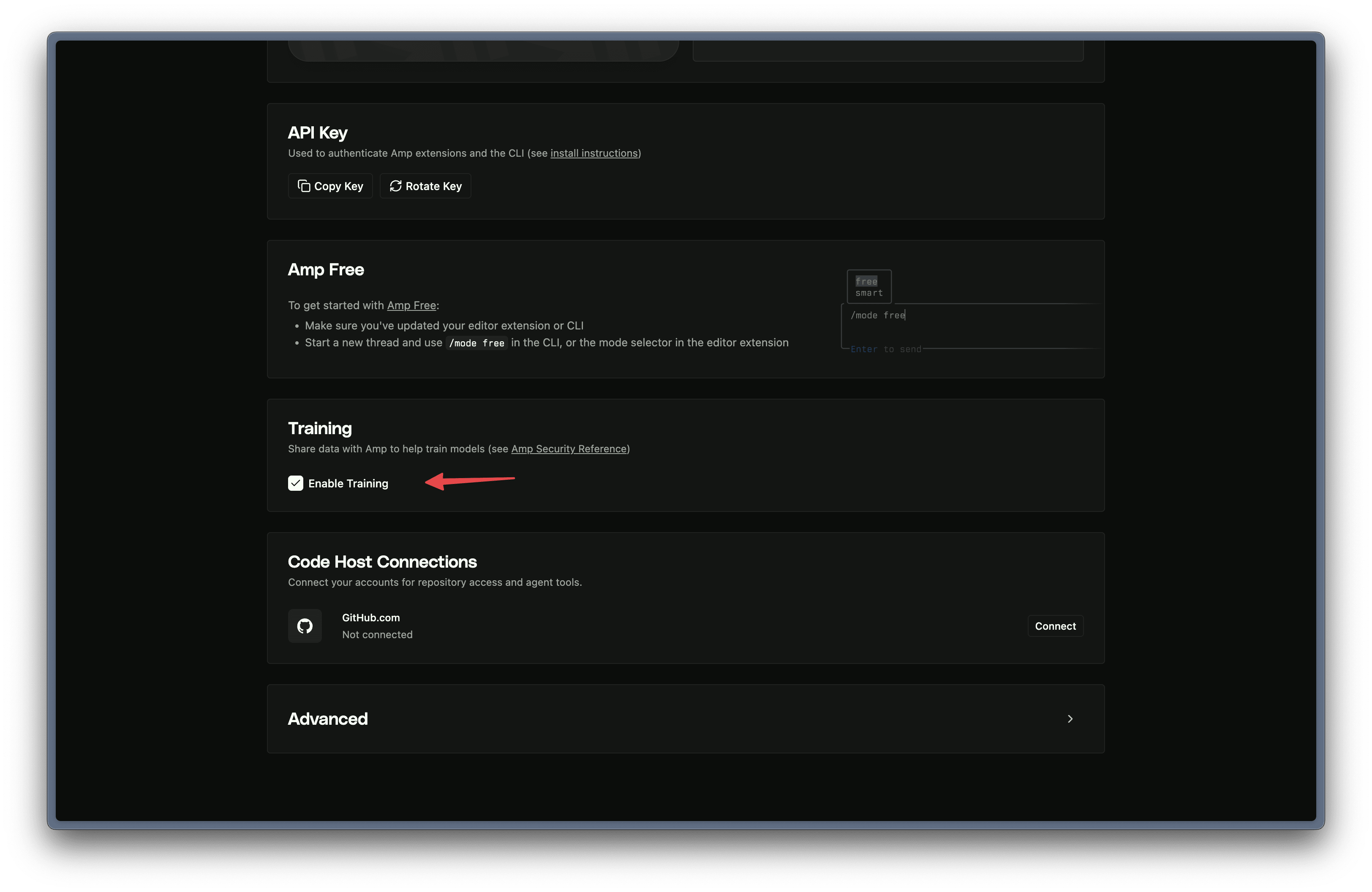Click the rotate arrows icon in Rotate Key
Image resolution: width=1372 pixels, height=892 pixels.
point(395,185)
